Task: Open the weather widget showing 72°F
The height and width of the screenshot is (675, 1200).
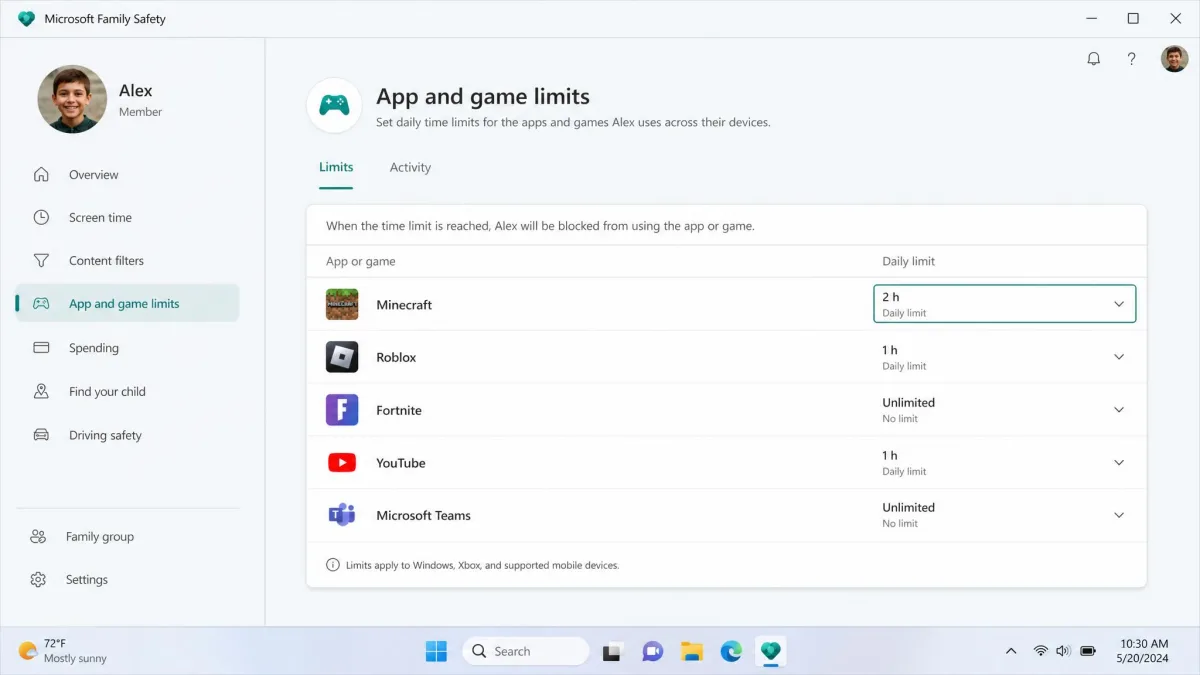Action: click(63, 651)
